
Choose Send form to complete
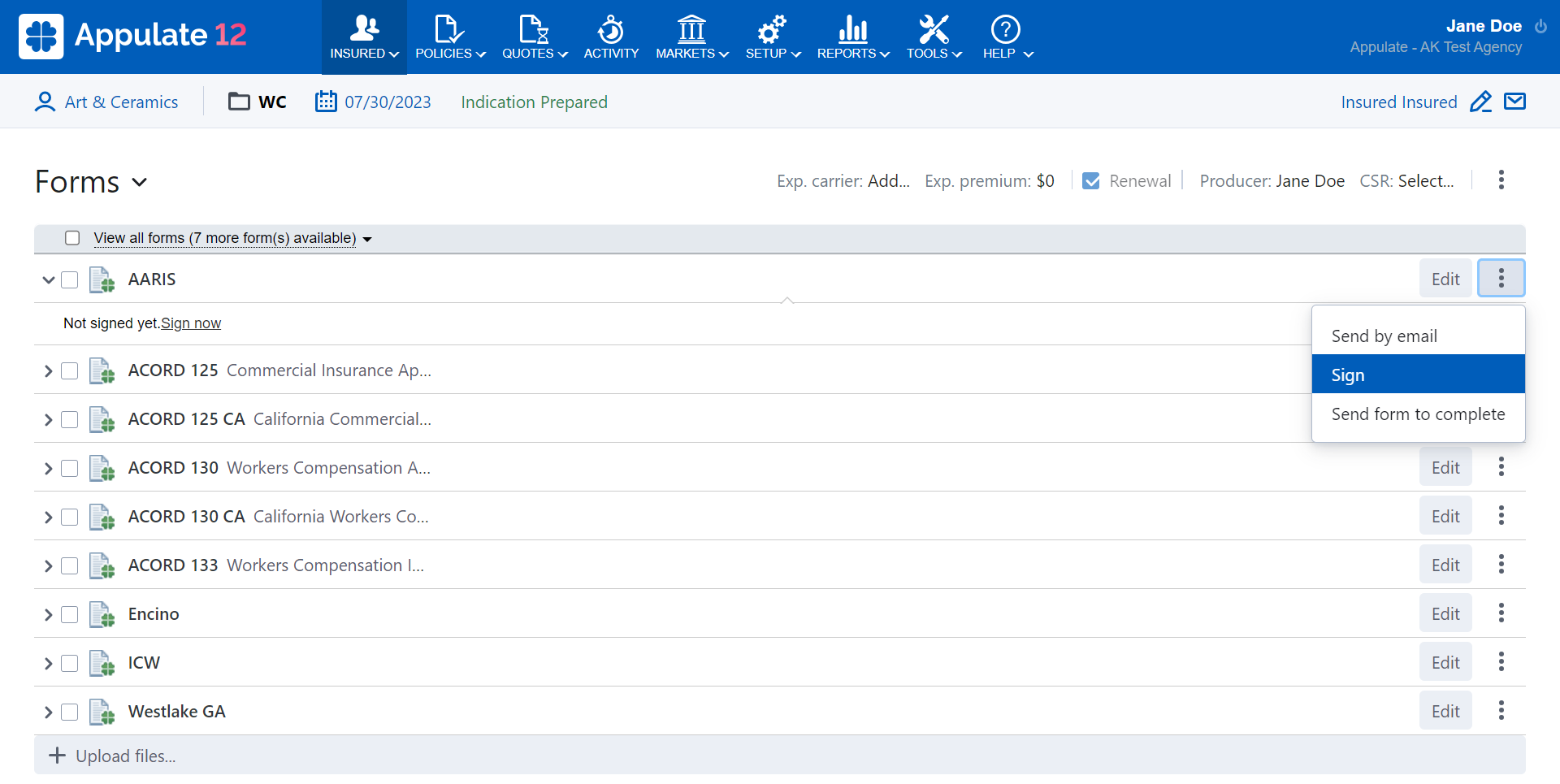pos(1417,414)
